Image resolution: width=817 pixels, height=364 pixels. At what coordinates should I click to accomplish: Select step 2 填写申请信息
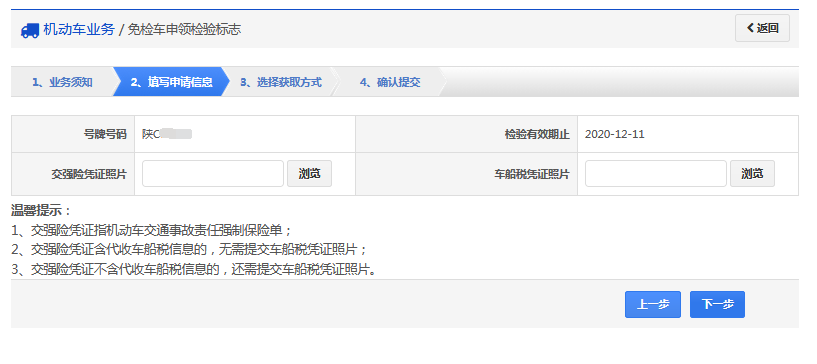click(171, 82)
